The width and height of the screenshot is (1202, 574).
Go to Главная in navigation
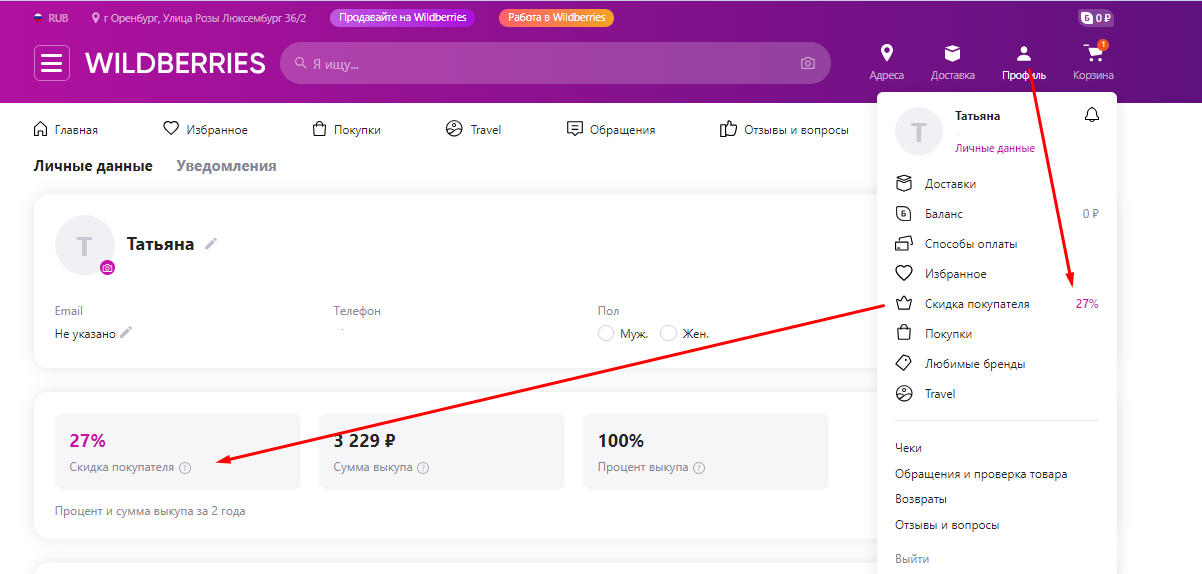coord(66,129)
